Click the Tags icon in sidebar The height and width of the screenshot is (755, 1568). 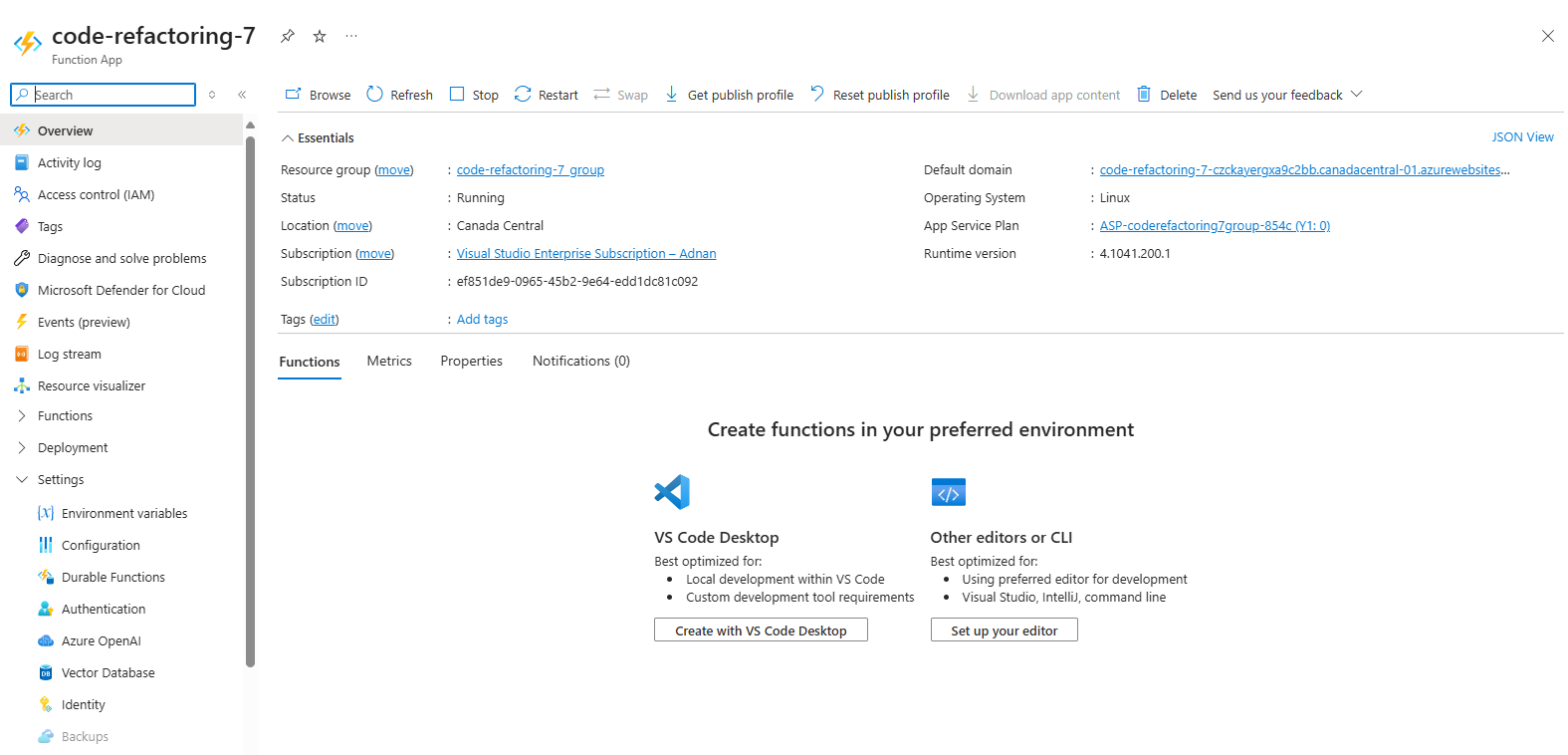tap(22, 226)
